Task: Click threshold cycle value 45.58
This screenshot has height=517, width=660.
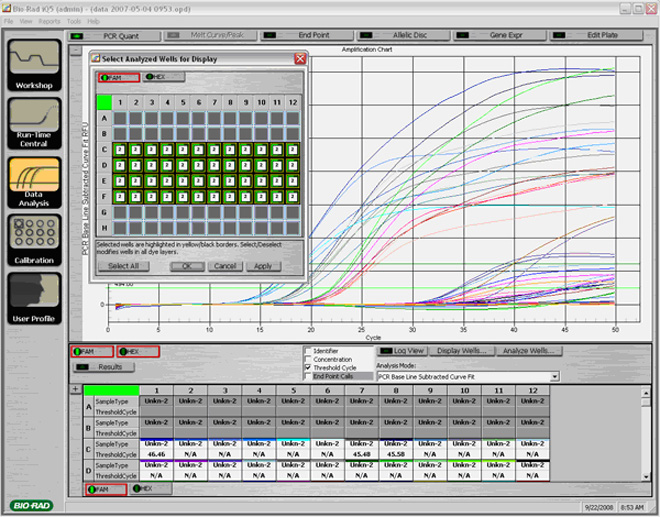Action: tap(396, 454)
